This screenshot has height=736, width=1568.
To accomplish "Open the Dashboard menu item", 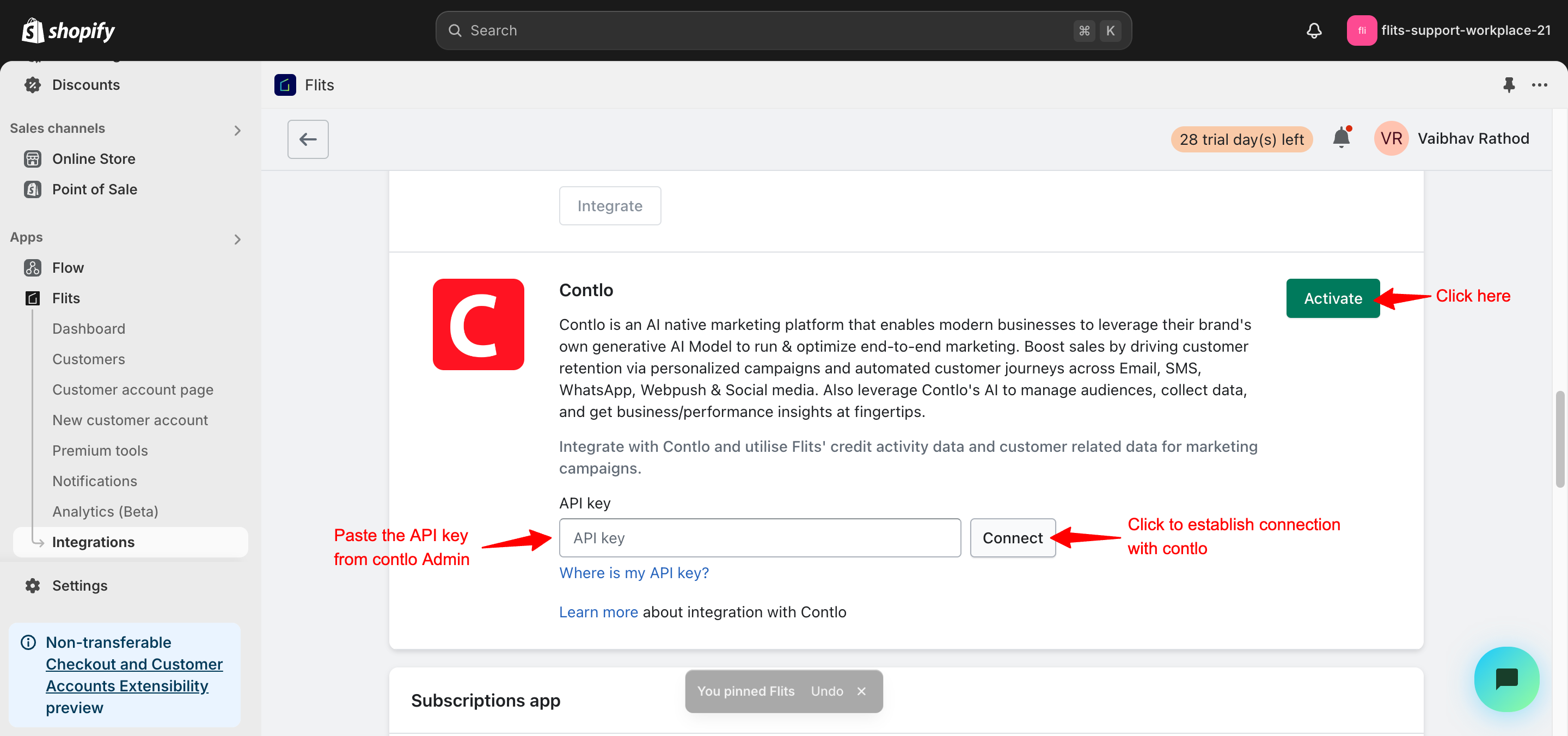I will (x=89, y=329).
